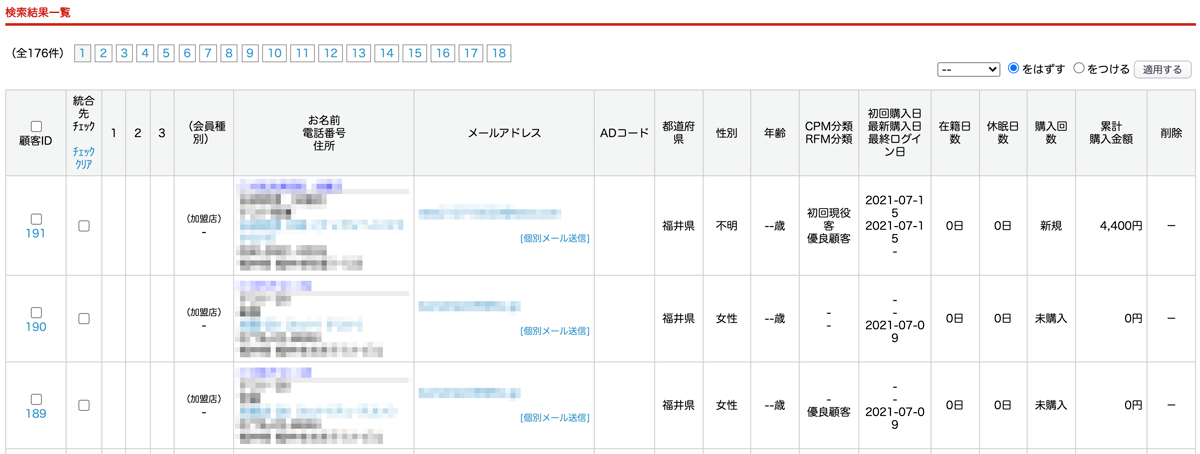Image resolution: width=1200 pixels, height=454 pixels.
Task: Select the 'をはずす' radio option
Action: click(1014, 69)
